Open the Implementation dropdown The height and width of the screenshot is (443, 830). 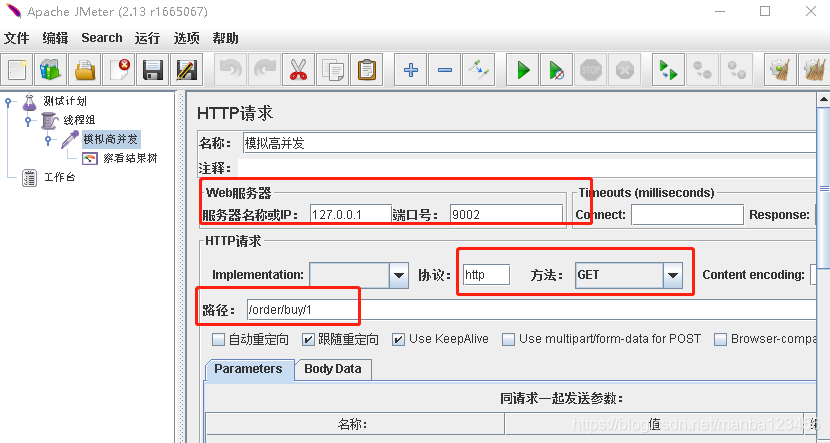pyautogui.click(x=399, y=275)
